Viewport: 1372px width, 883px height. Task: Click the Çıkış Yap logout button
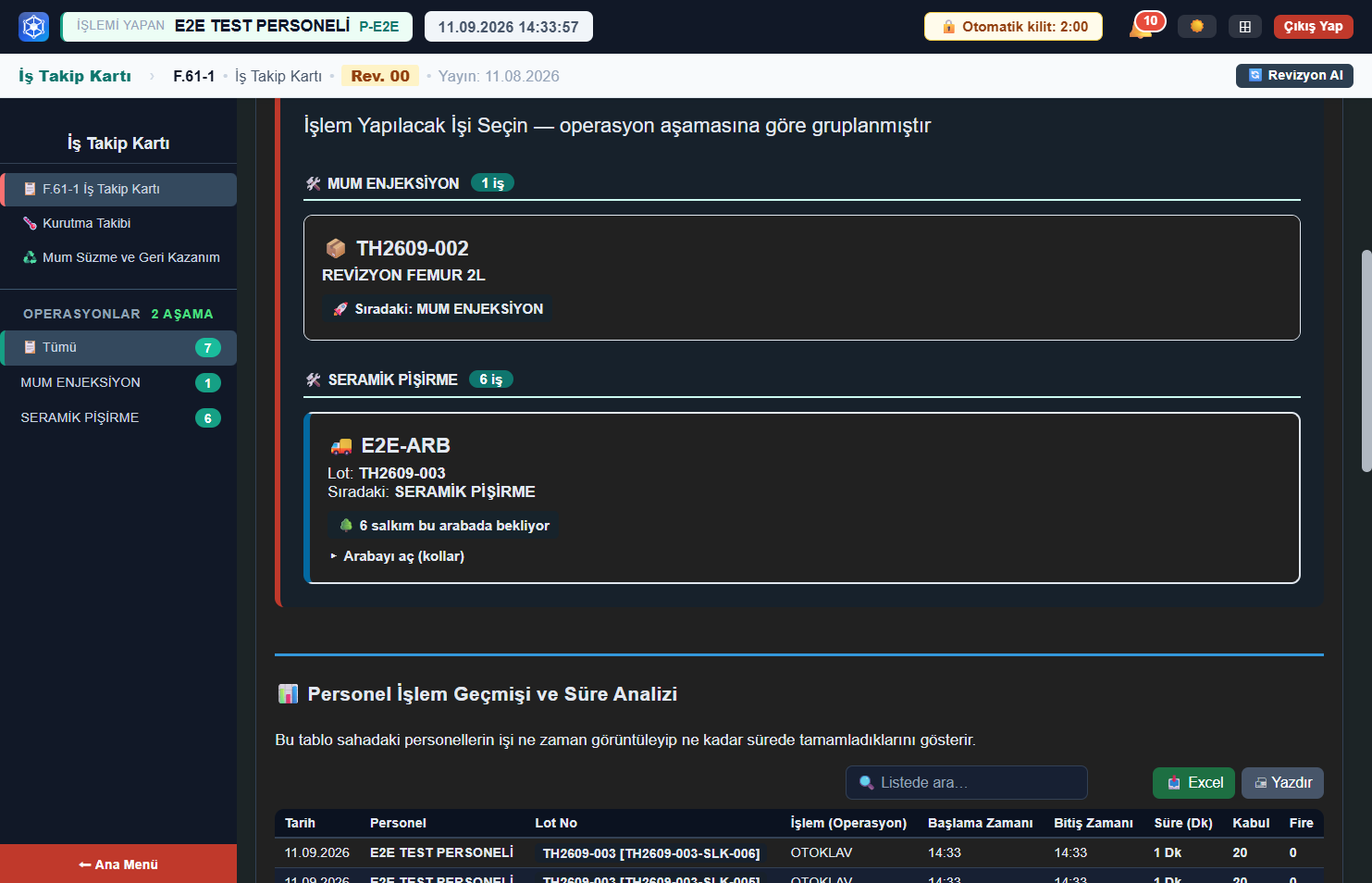1314,26
